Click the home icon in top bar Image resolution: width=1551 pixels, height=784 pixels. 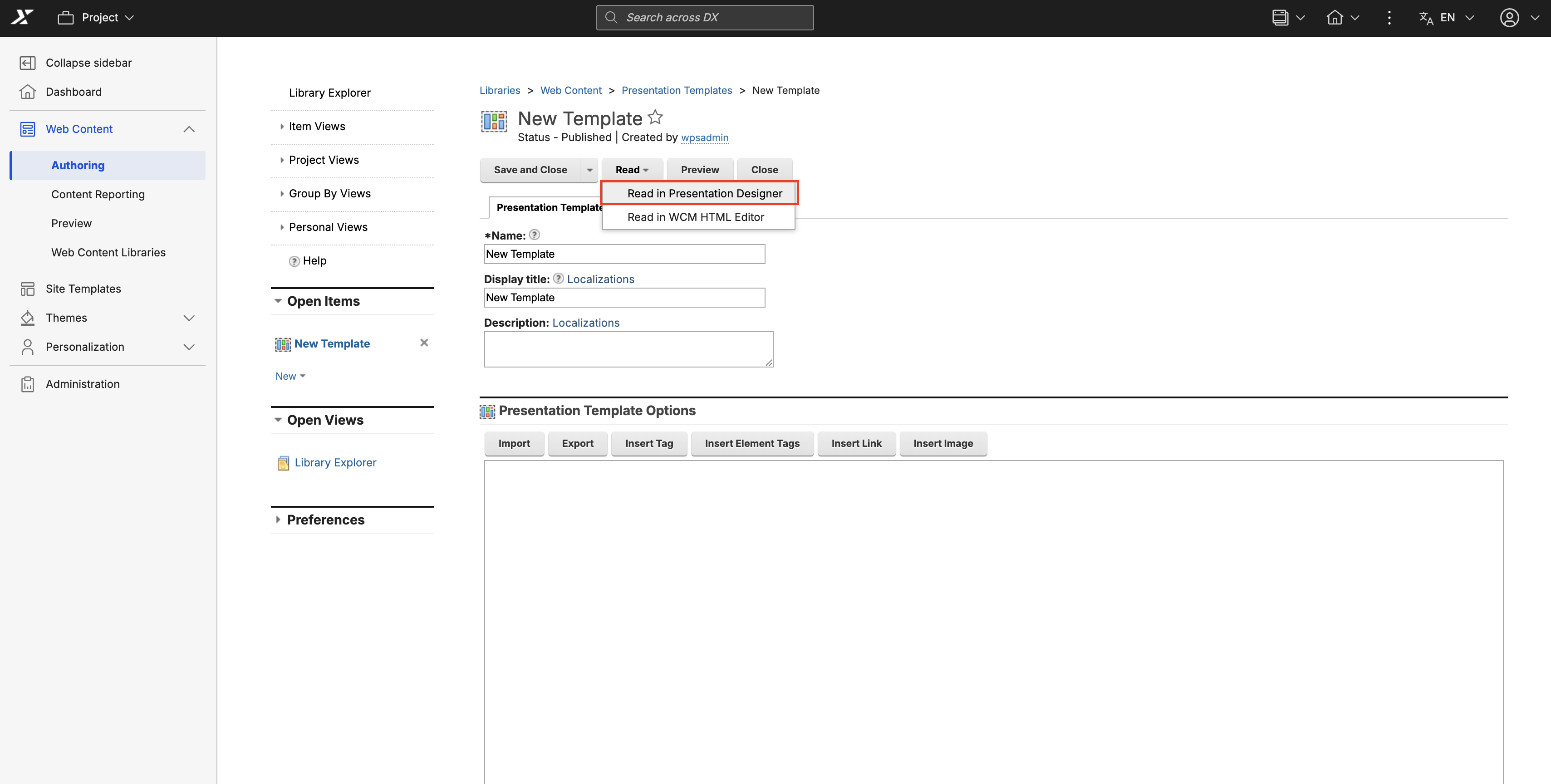tap(1334, 17)
